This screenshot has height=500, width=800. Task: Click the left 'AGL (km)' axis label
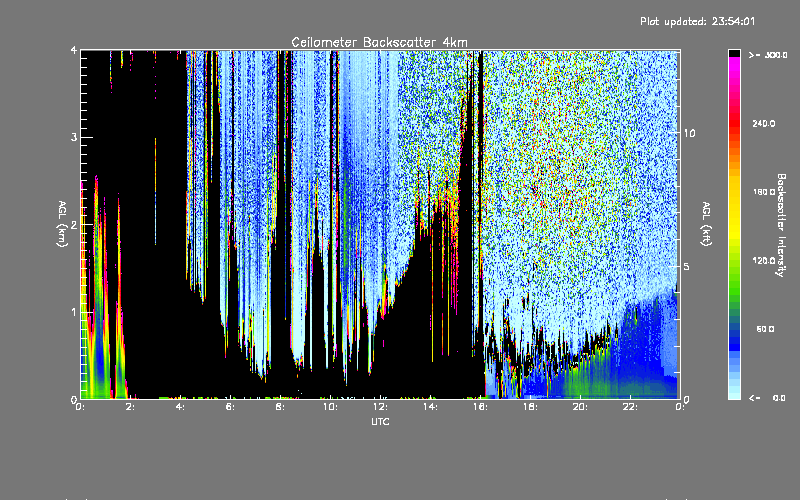pos(63,224)
